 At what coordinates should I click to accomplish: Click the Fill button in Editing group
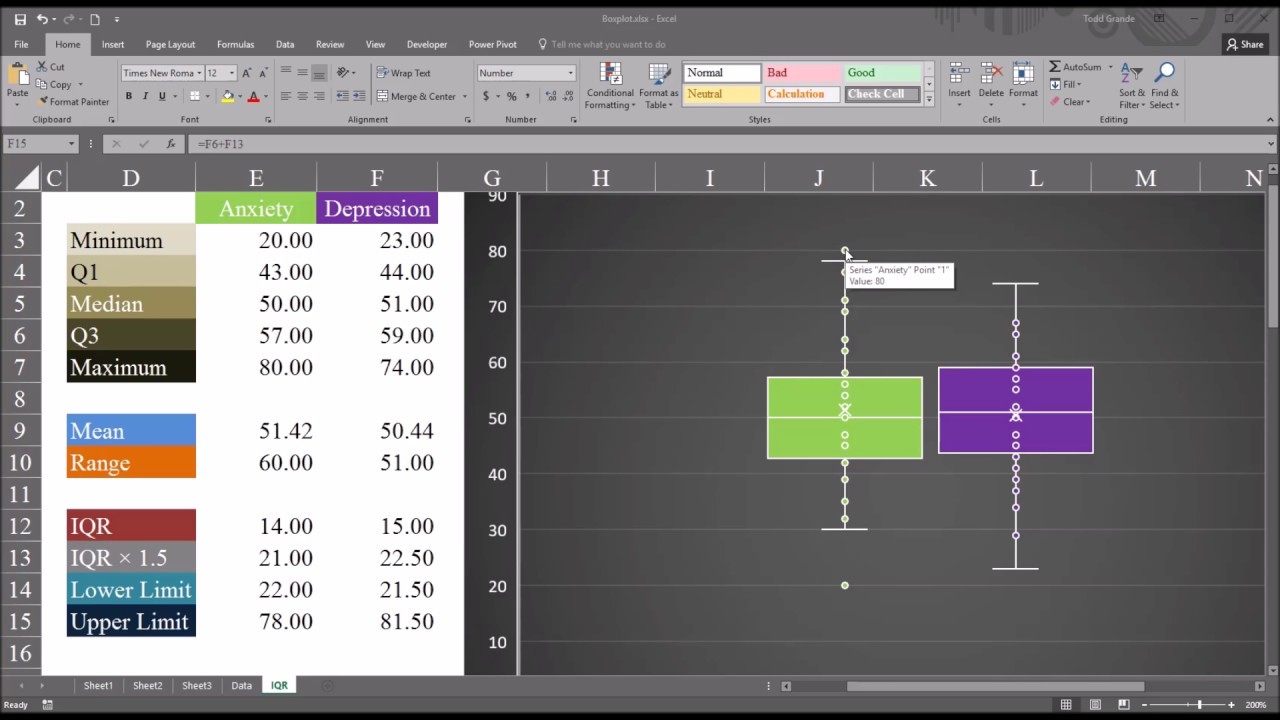tap(1066, 84)
